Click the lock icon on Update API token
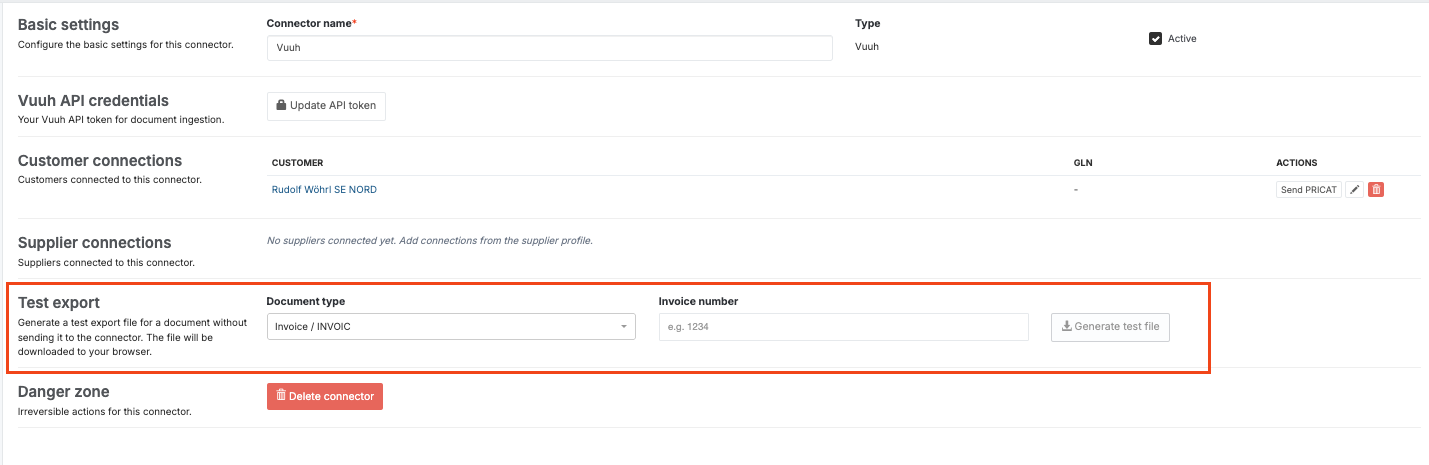This screenshot has height=465, width=1429. pyautogui.click(x=281, y=106)
